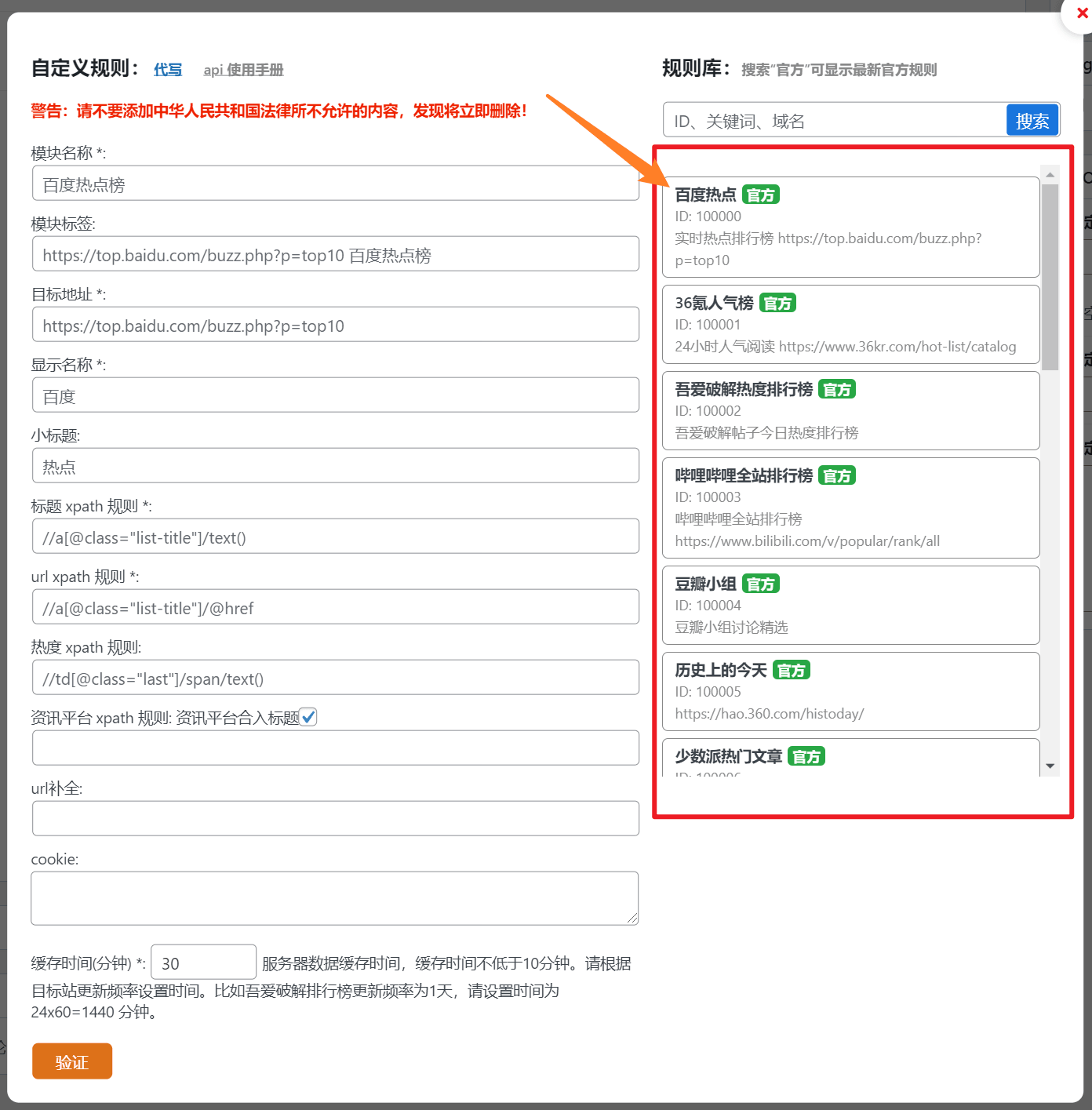Select the 历史上的今天 rule card
1092x1110 pixels.
point(851,691)
